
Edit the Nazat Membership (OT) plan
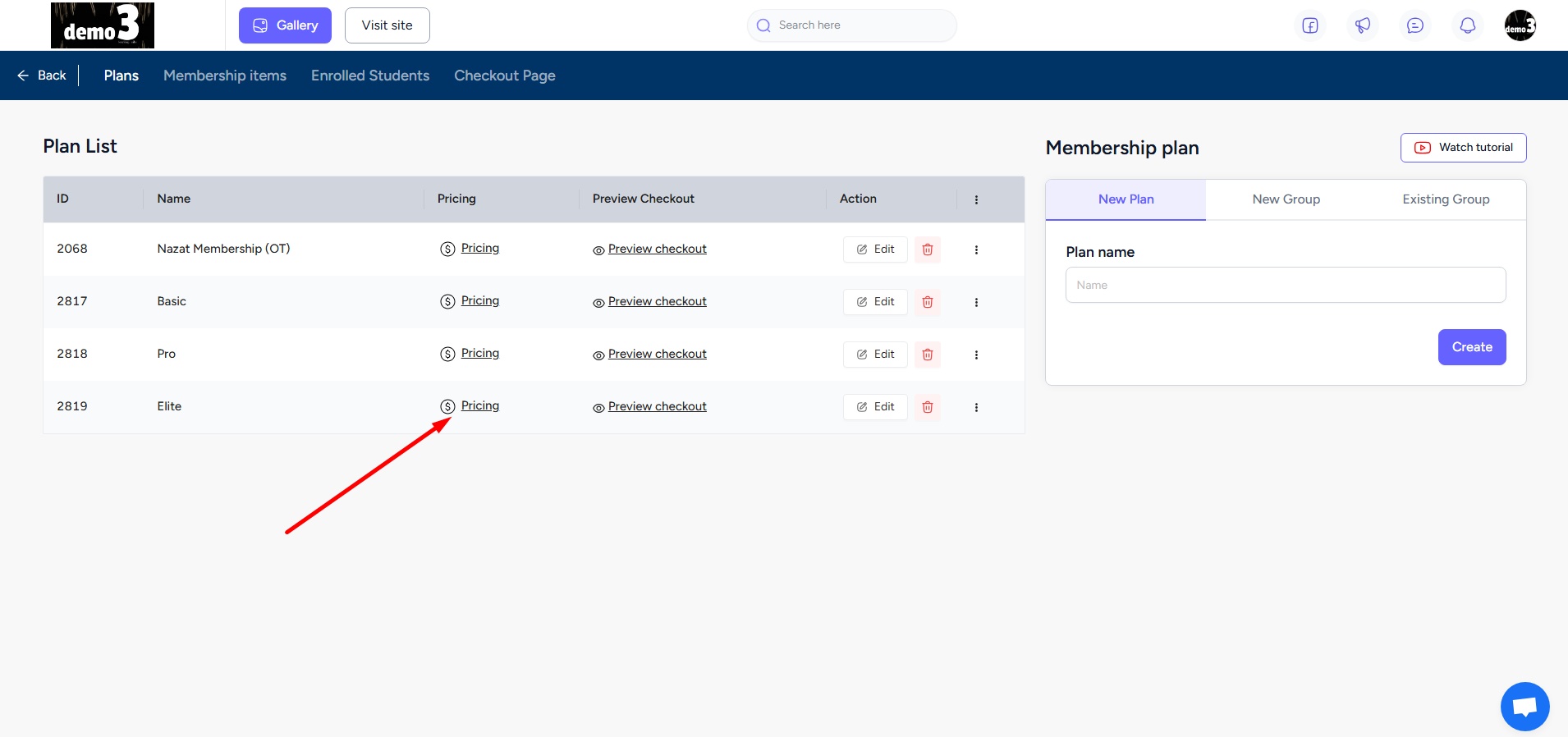tap(875, 249)
